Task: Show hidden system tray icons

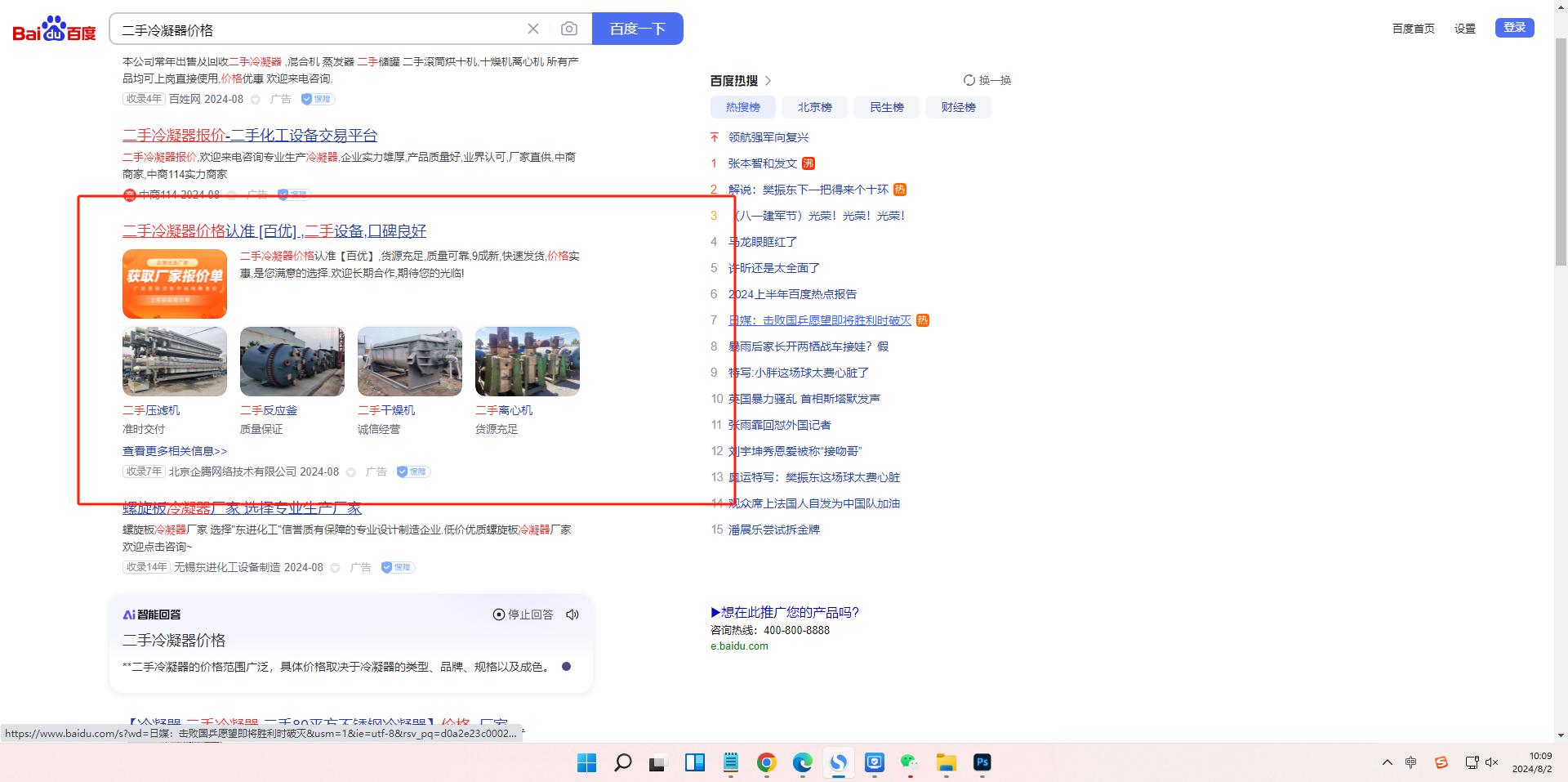Action: tap(1387, 762)
